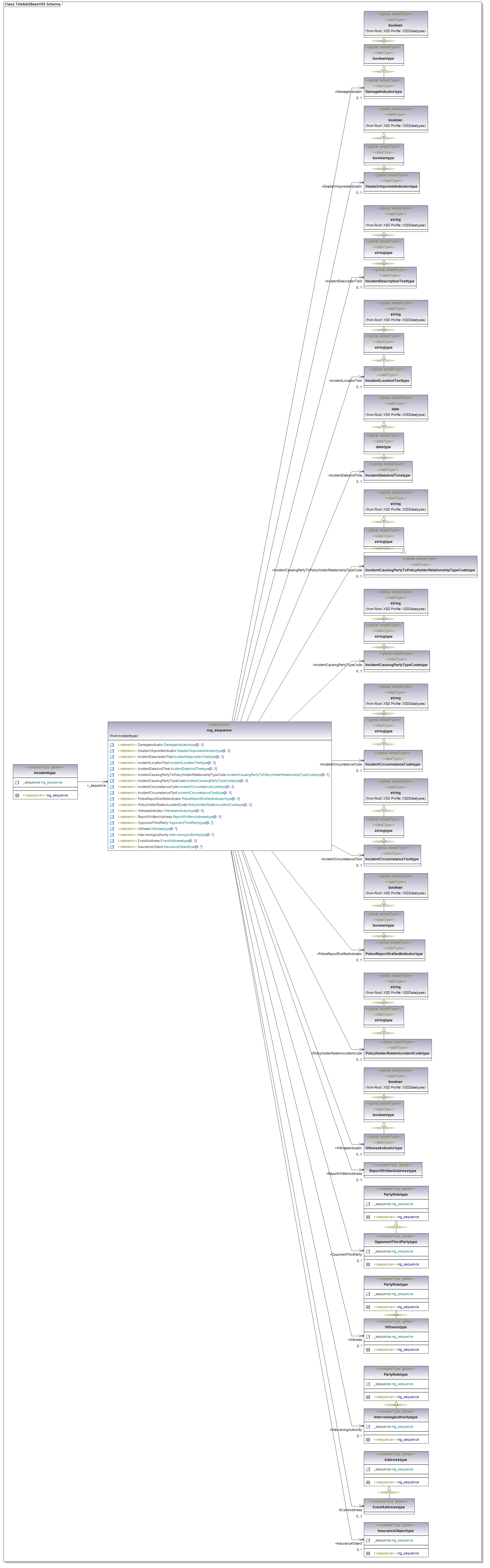Screen dimensions: 490x1568
Task: Select the mg_sequence class header
Action: [219, 730]
